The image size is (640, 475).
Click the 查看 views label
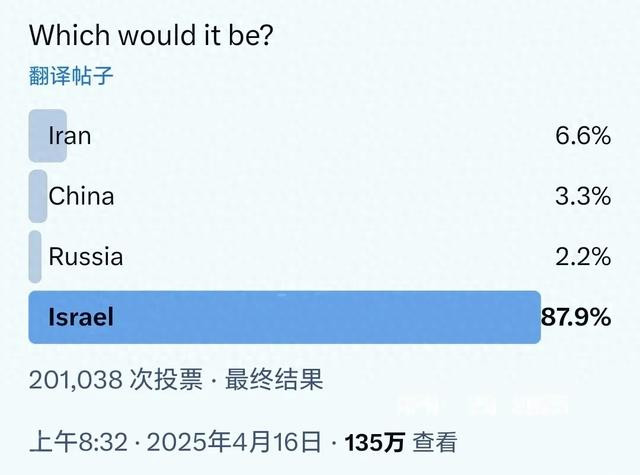pos(435,442)
